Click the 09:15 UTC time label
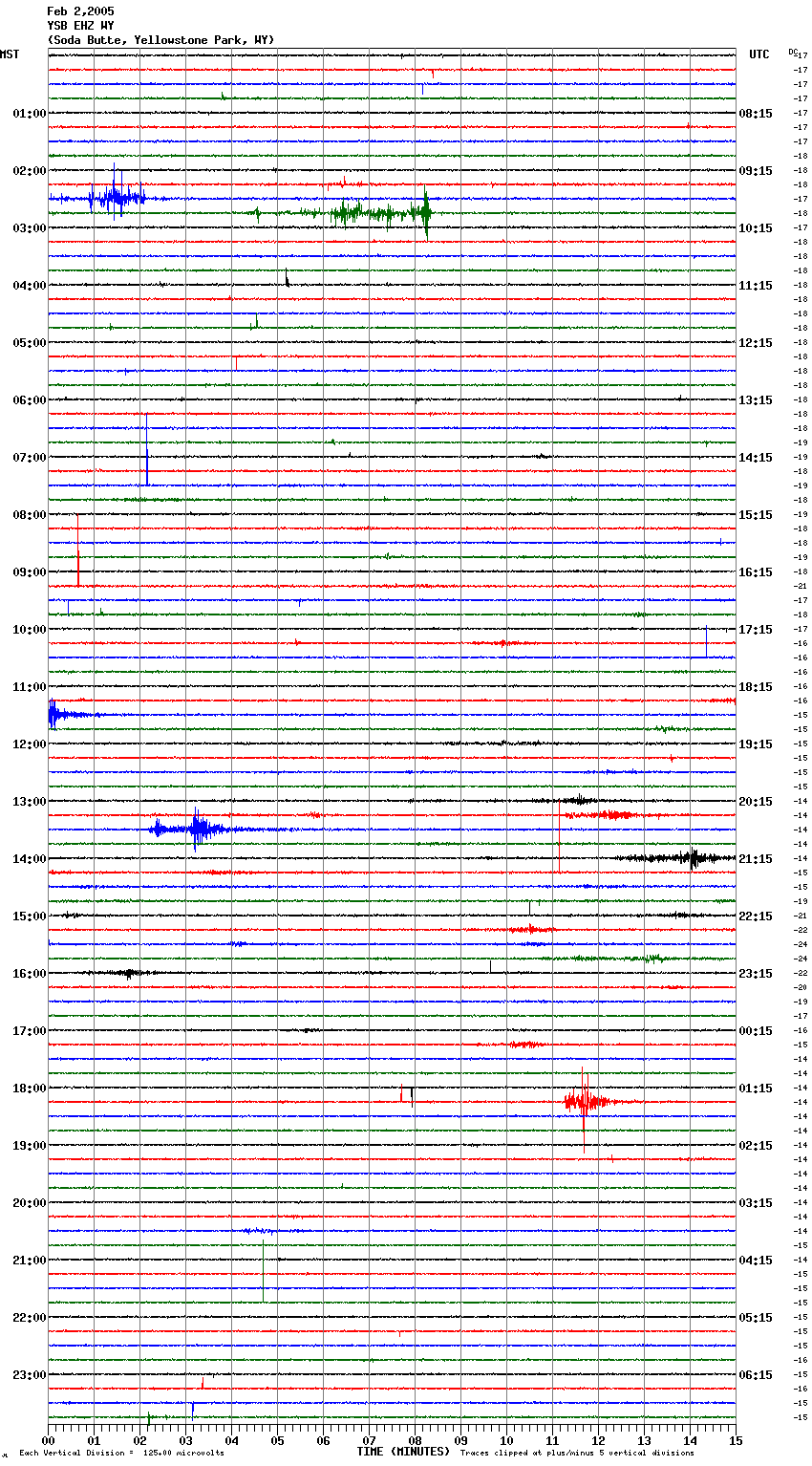 click(x=756, y=171)
